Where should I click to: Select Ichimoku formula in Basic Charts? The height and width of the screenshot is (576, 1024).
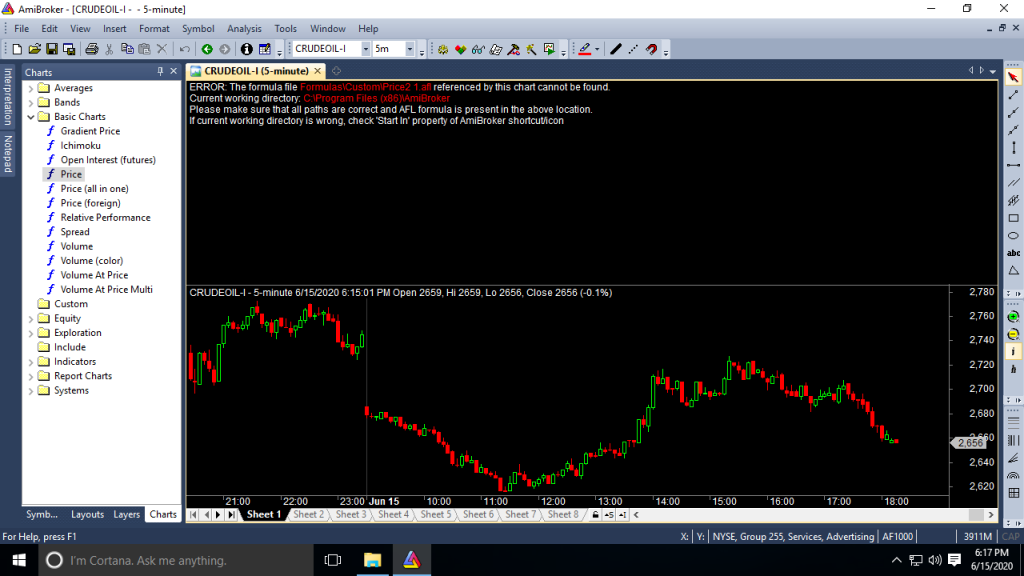[x=80, y=146]
